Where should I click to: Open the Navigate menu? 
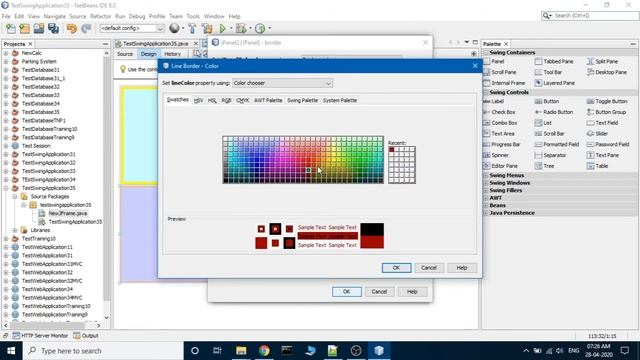pos(54,16)
